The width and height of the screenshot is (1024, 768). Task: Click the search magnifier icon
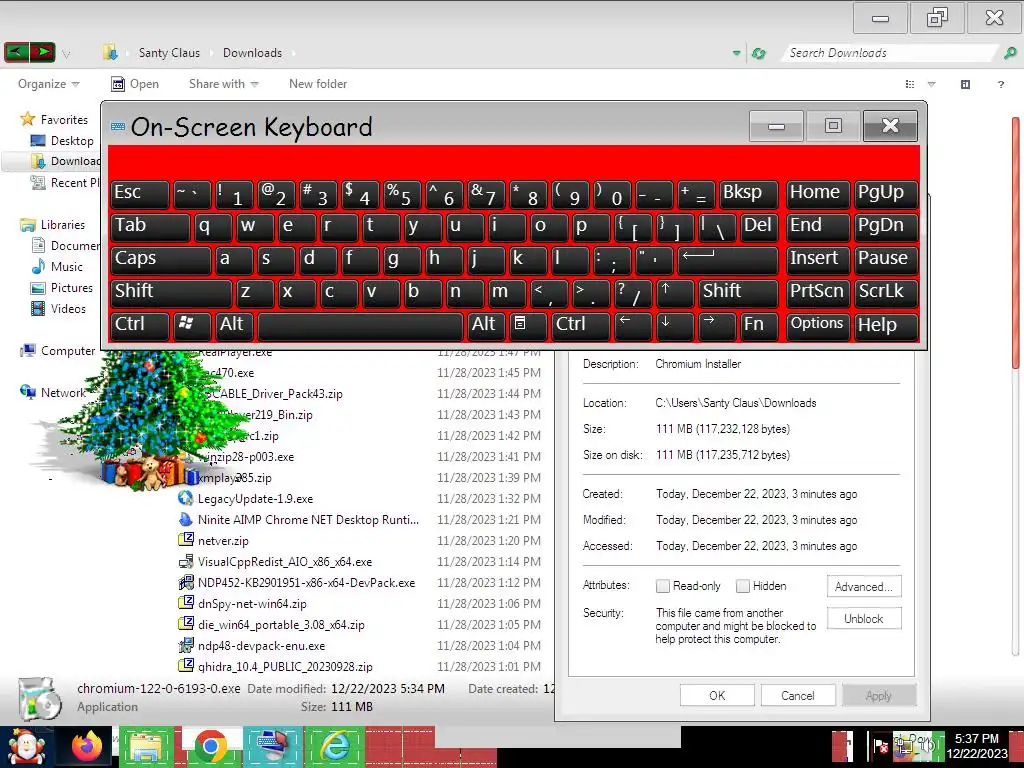pos(1010,54)
